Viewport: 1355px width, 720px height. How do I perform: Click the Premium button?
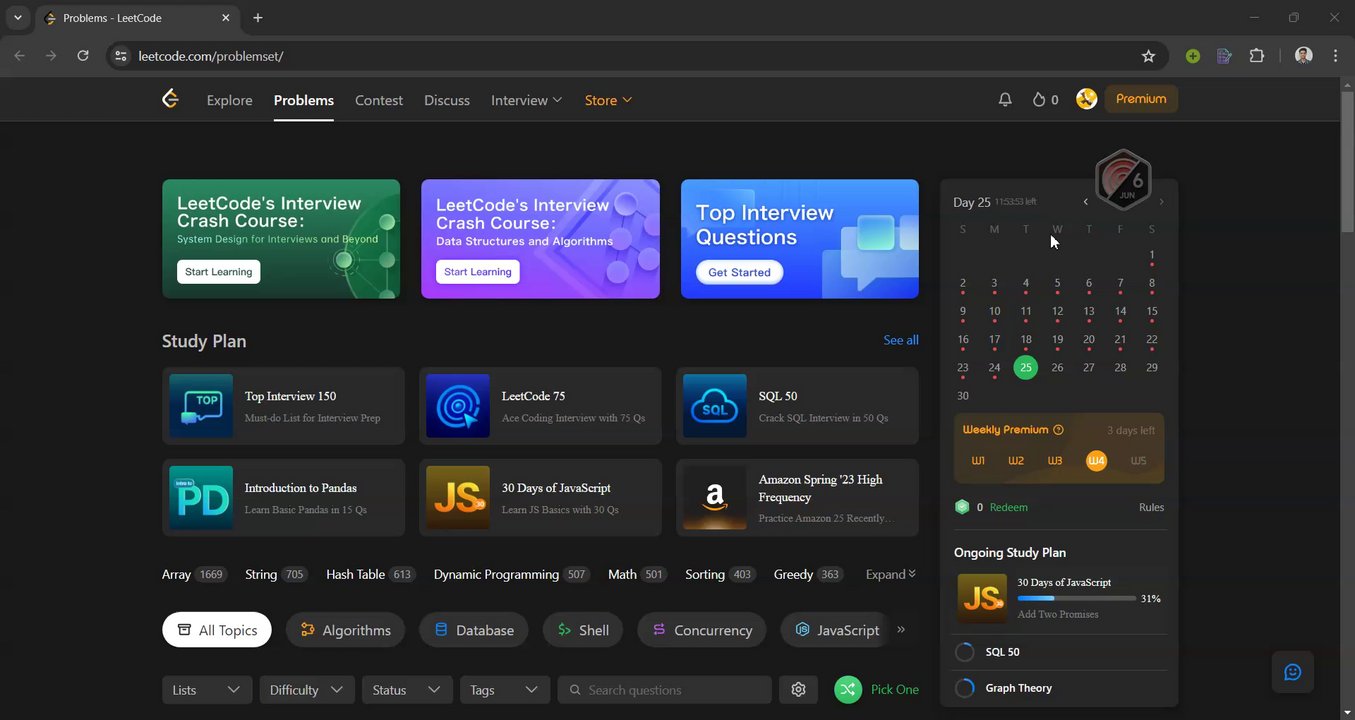(x=1141, y=99)
